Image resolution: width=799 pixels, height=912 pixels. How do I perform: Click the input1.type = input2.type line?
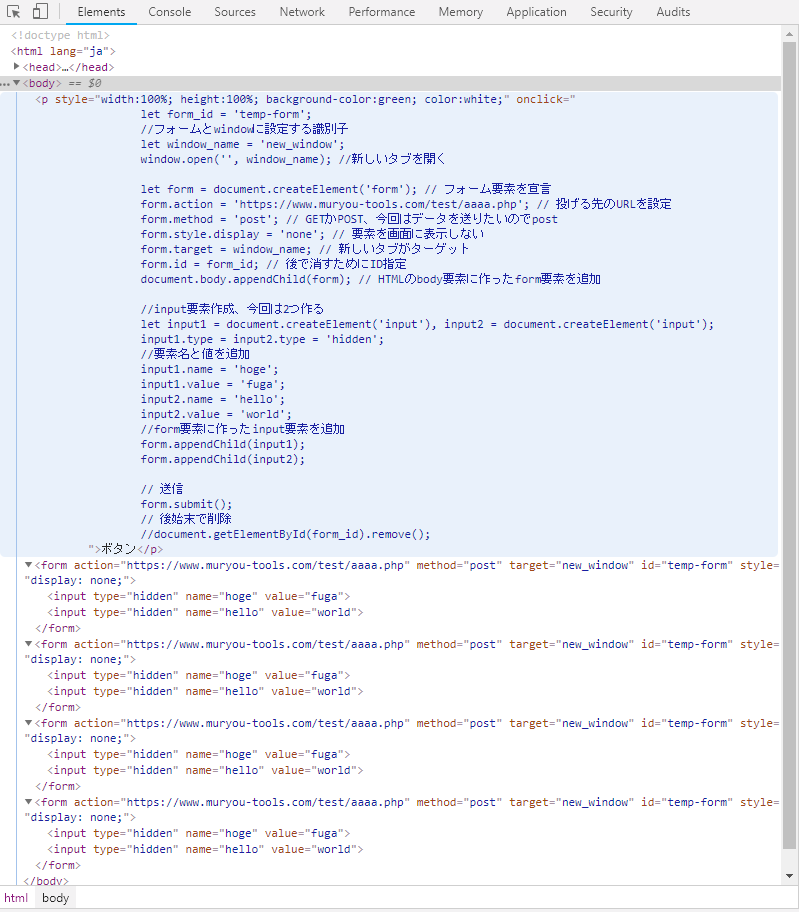262,339
